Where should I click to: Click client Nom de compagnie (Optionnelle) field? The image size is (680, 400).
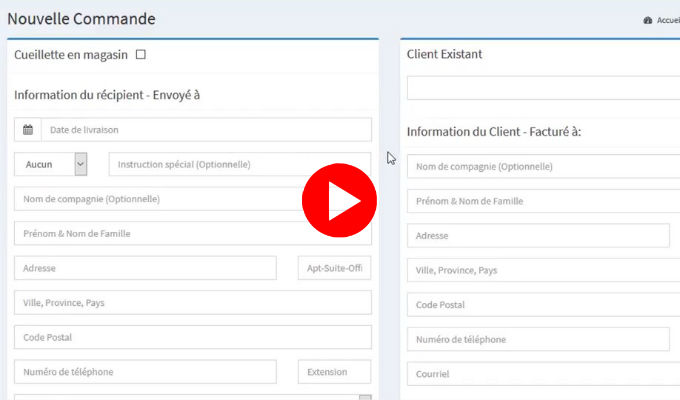click(543, 166)
